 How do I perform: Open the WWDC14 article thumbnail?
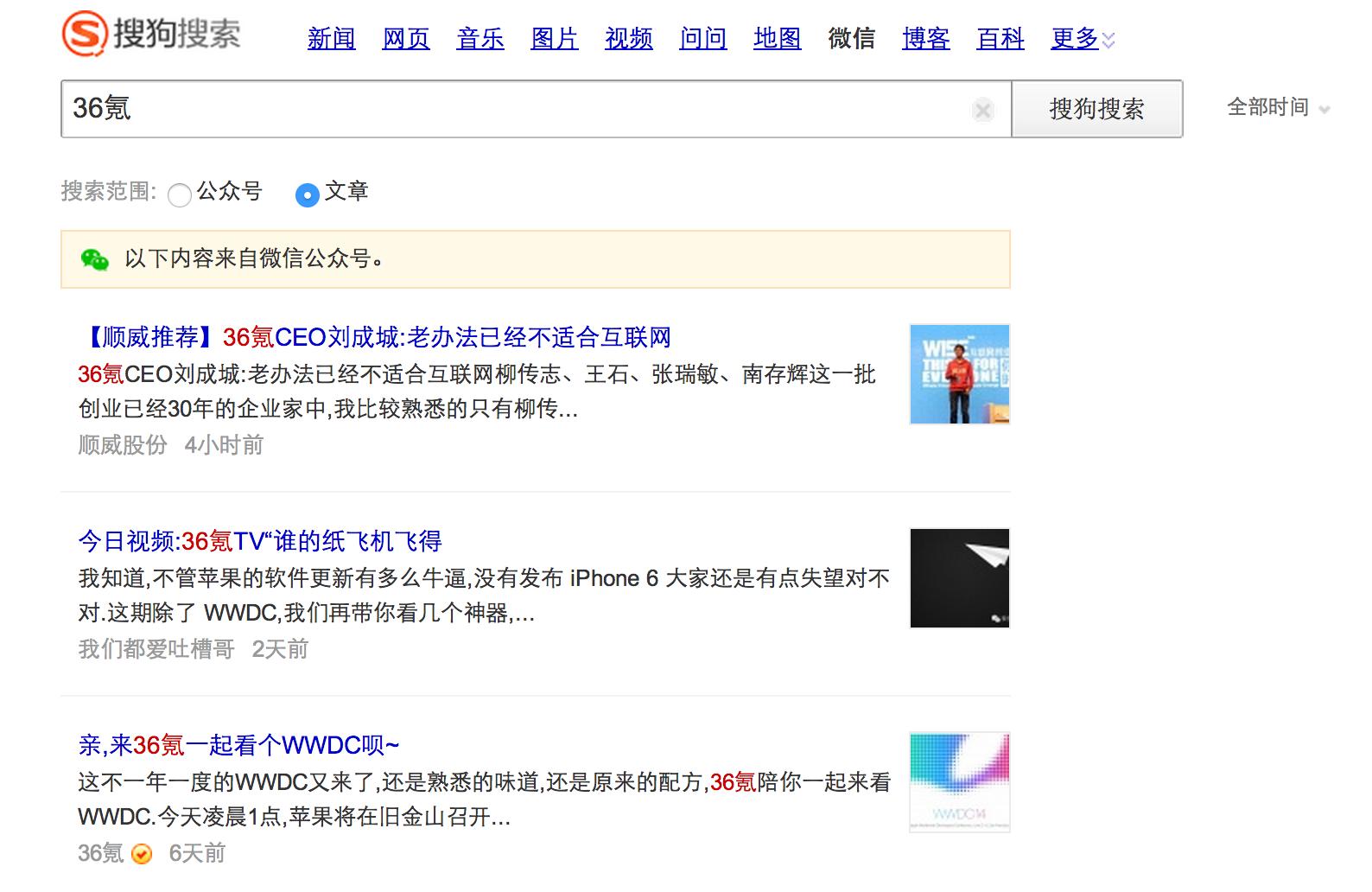click(960, 782)
